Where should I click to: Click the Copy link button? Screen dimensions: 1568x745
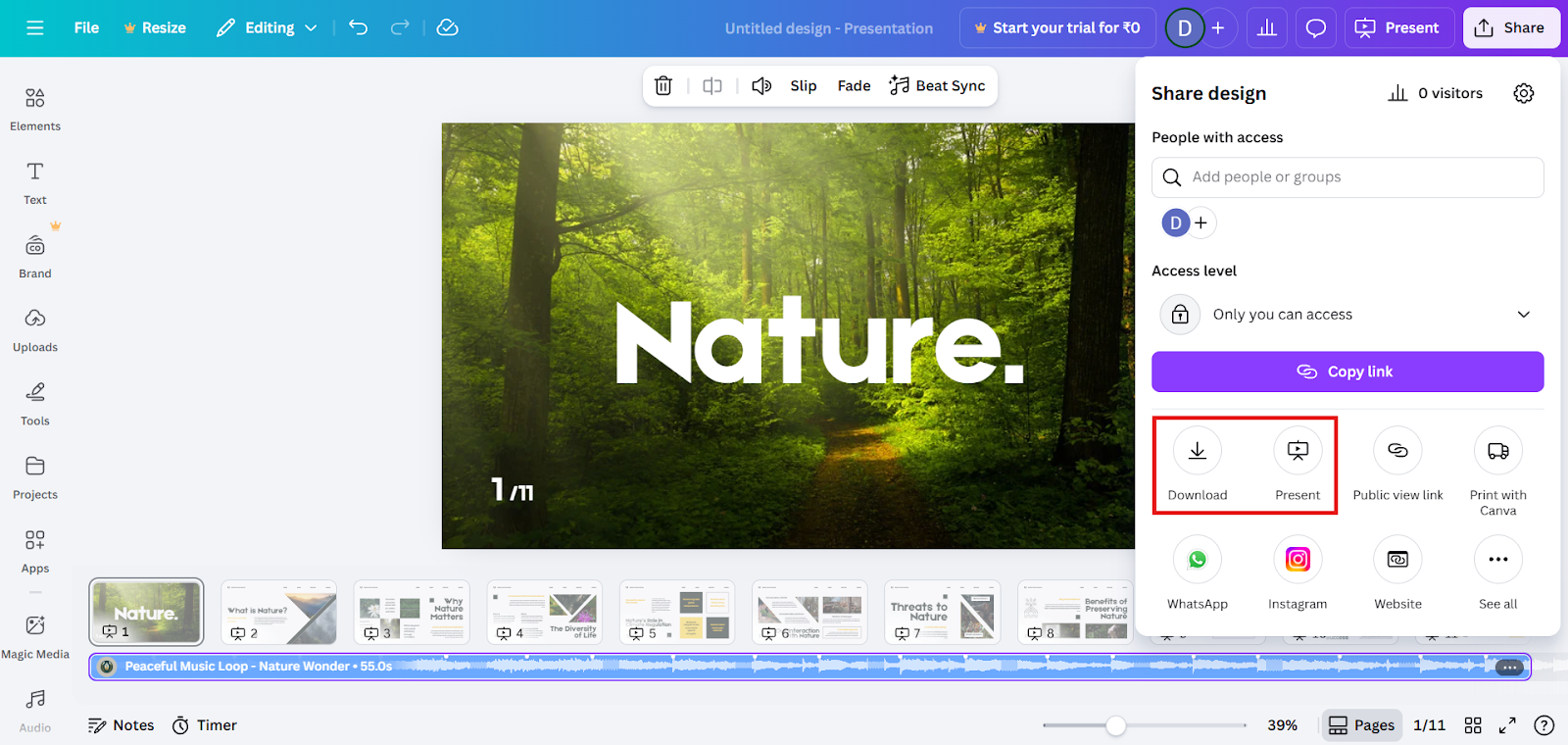1347,372
